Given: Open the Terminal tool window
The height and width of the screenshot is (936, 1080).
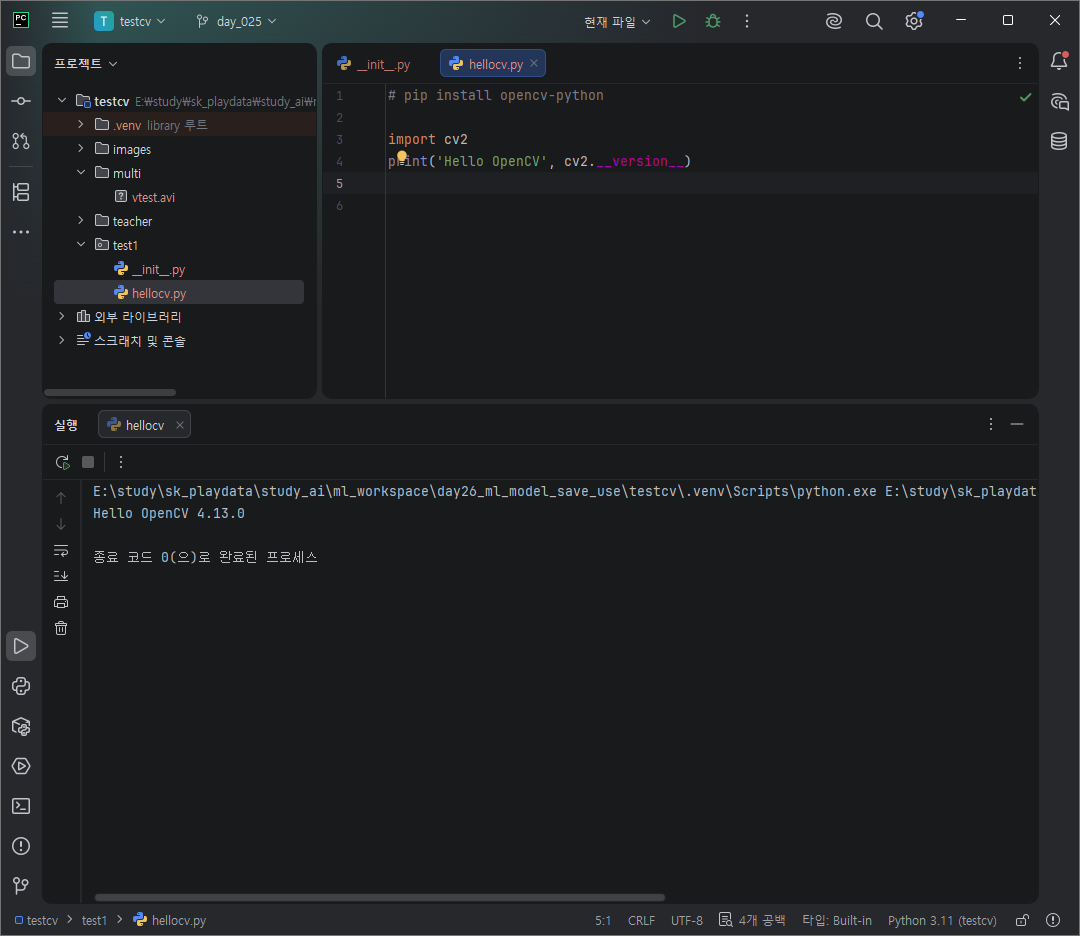Looking at the screenshot, I should (21, 806).
